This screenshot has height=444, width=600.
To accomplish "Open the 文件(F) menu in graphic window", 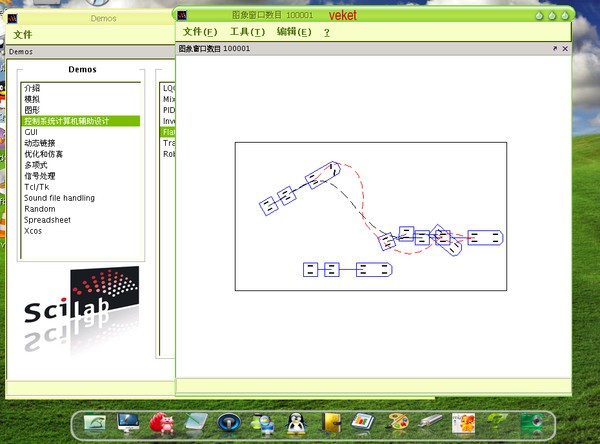I will pos(200,32).
